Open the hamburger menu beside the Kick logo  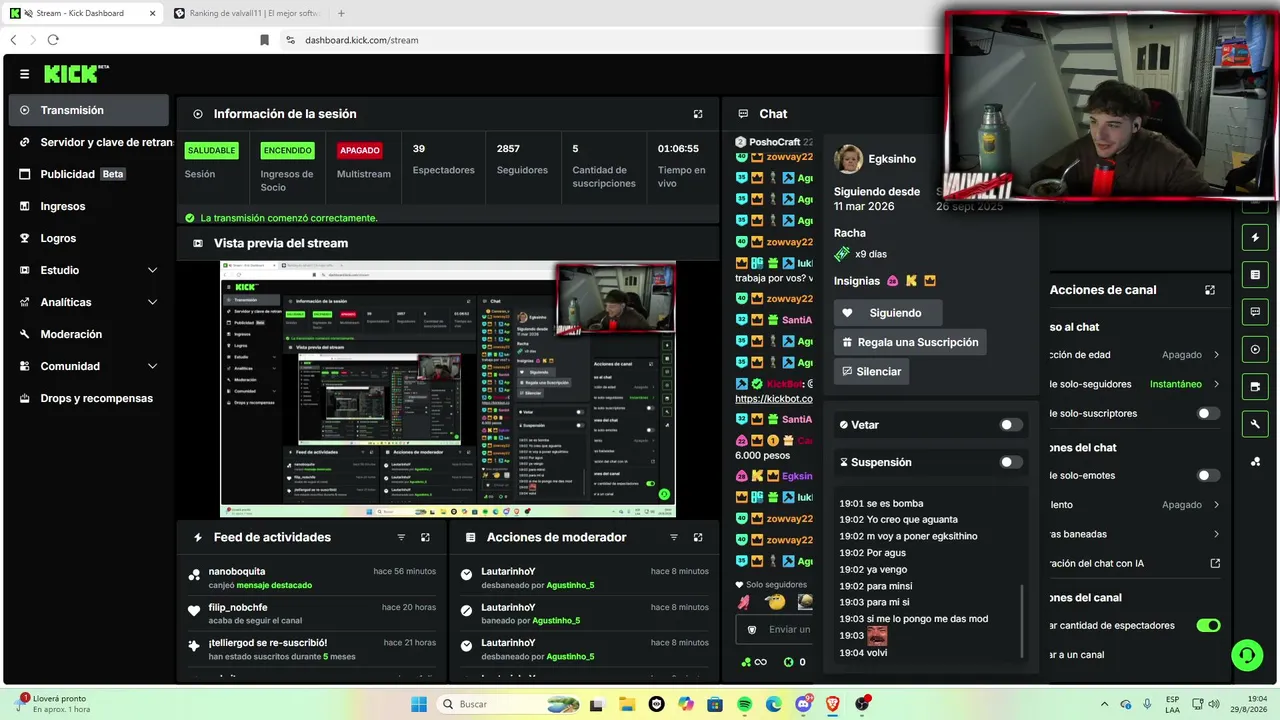coord(24,74)
